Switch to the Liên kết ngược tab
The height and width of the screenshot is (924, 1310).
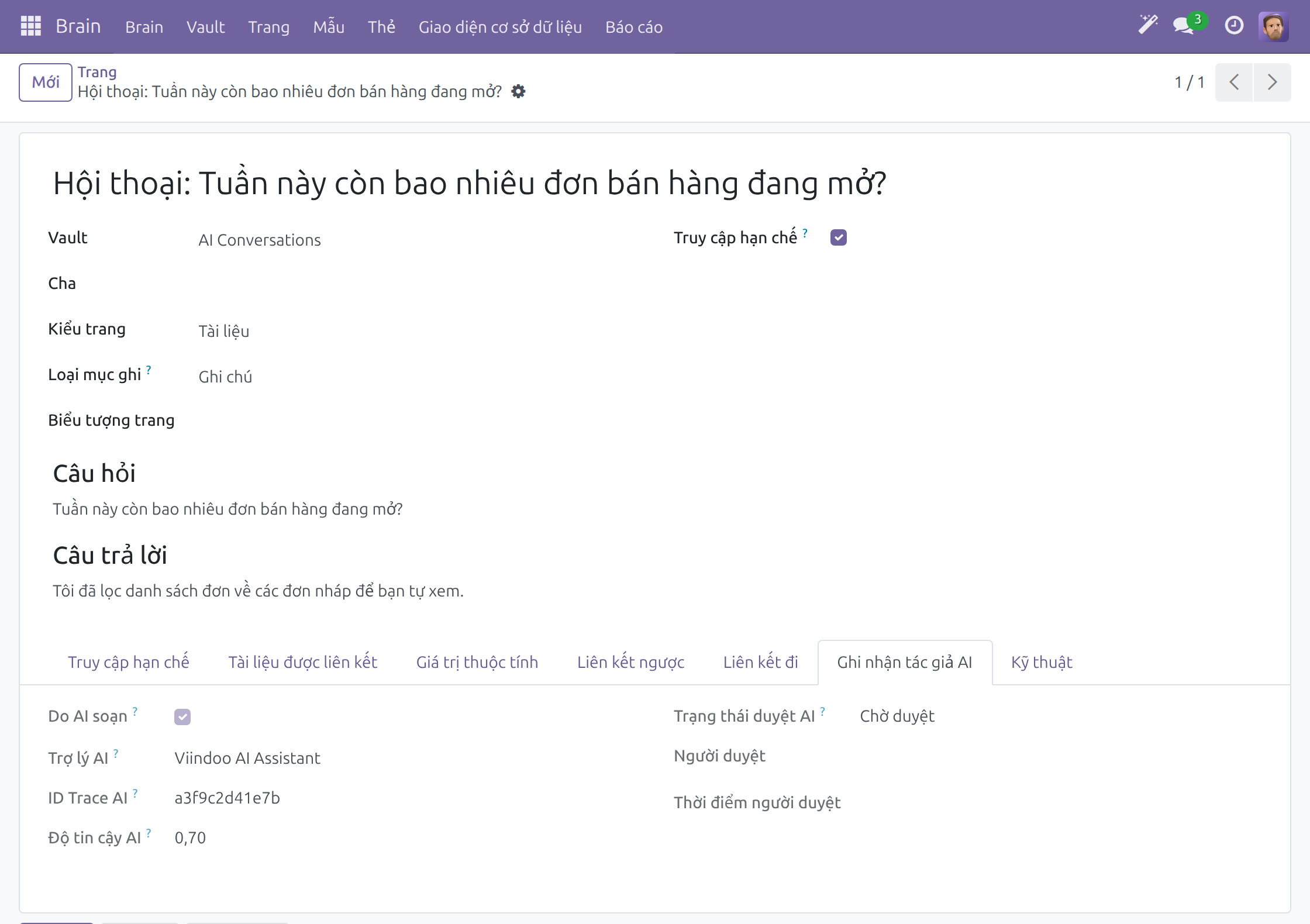630,662
